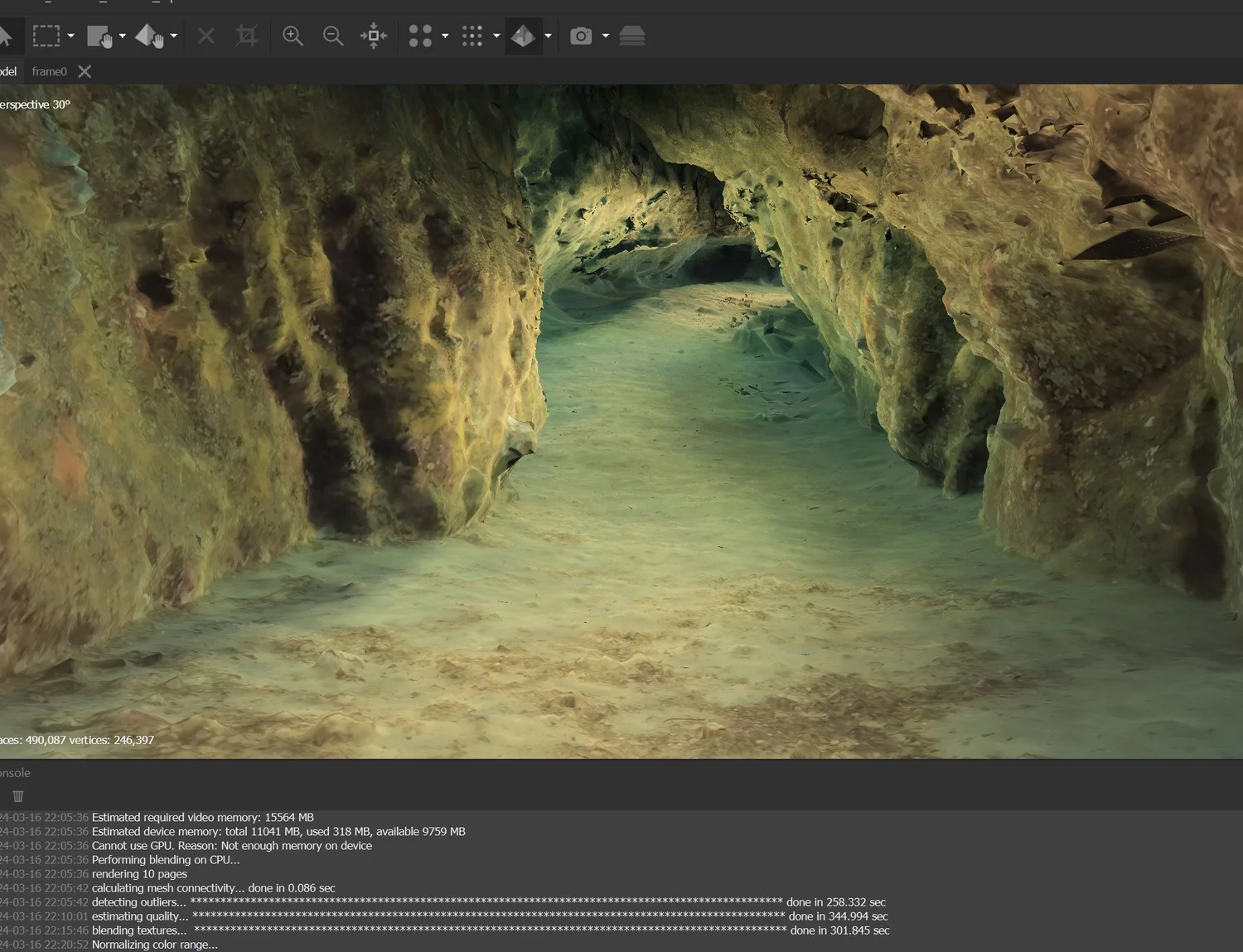
Task: Select the navigation arrow tool
Action: click(8, 36)
